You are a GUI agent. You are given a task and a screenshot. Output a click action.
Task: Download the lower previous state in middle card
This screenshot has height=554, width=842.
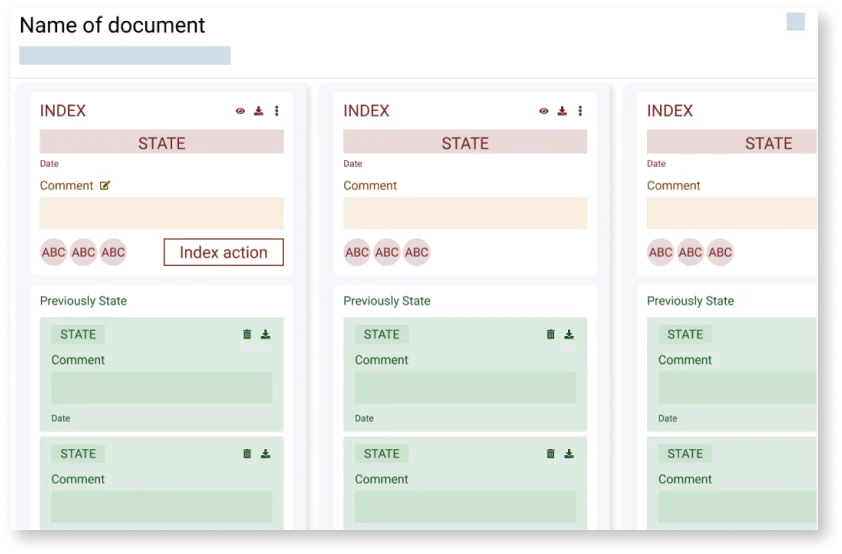pyautogui.click(x=569, y=454)
